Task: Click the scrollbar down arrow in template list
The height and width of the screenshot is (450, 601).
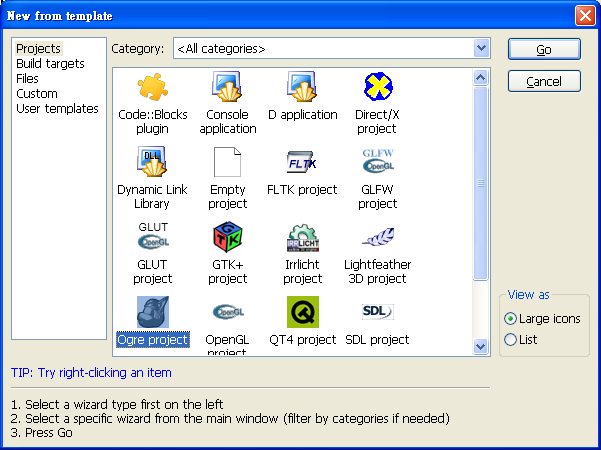Action: 480,347
